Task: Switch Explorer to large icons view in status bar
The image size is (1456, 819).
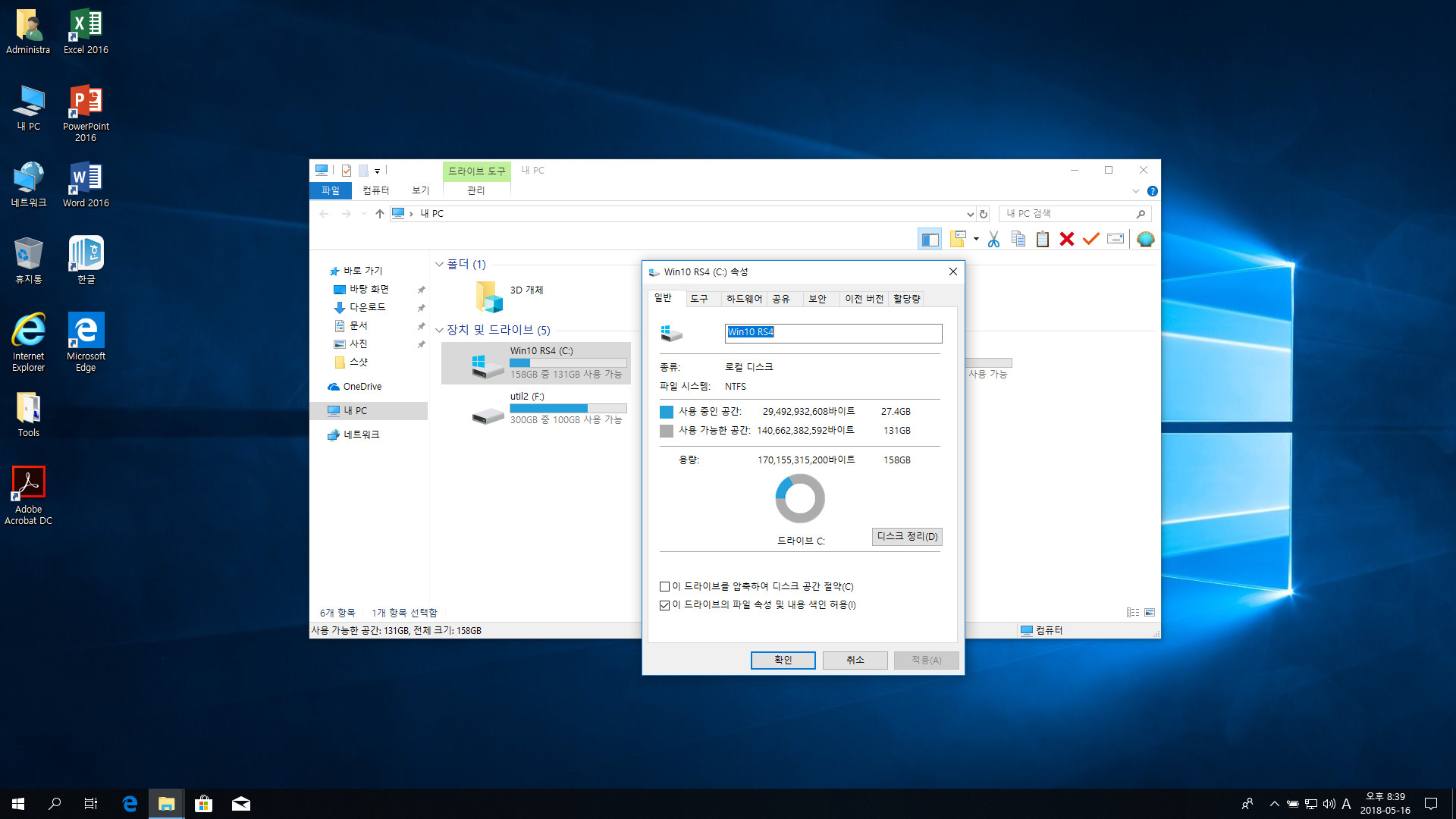Action: (1150, 613)
